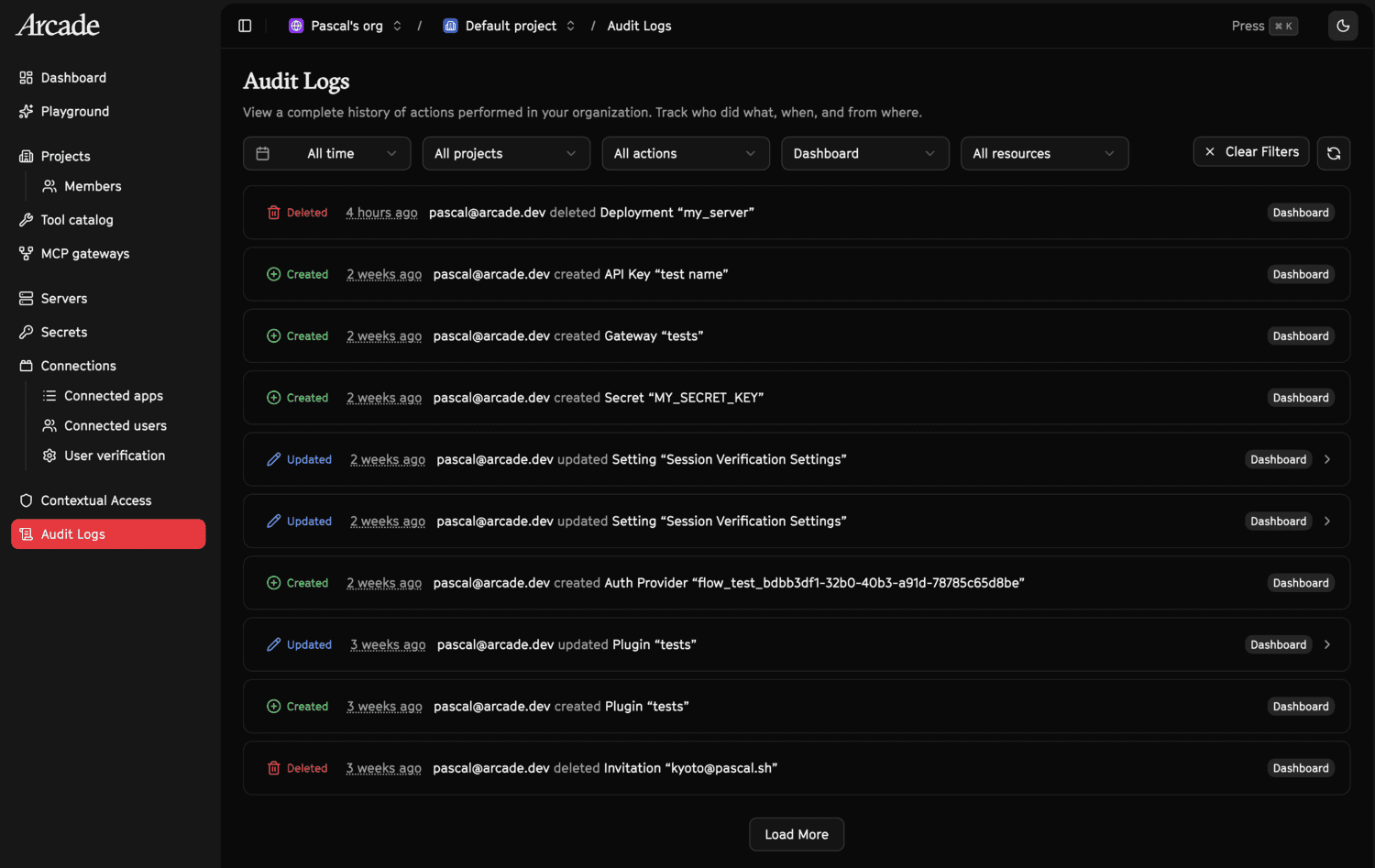Clear all filters with Clear Filters
This screenshot has width=1375, height=868.
click(1250, 151)
